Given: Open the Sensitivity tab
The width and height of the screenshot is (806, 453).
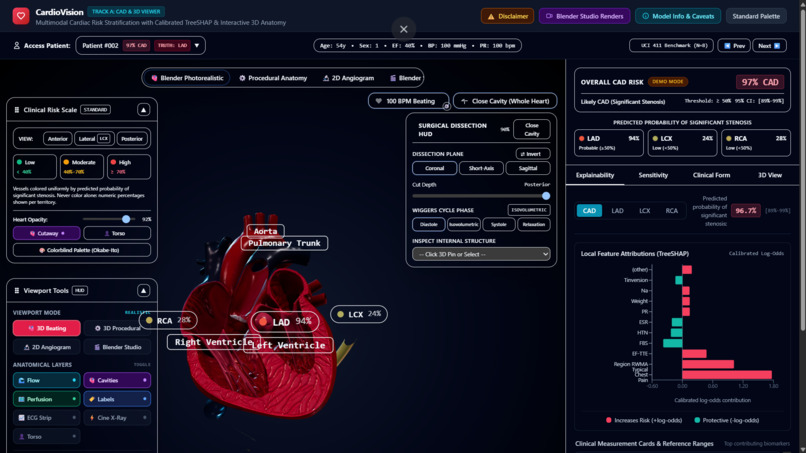Looking at the screenshot, I should click(x=653, y=175).
